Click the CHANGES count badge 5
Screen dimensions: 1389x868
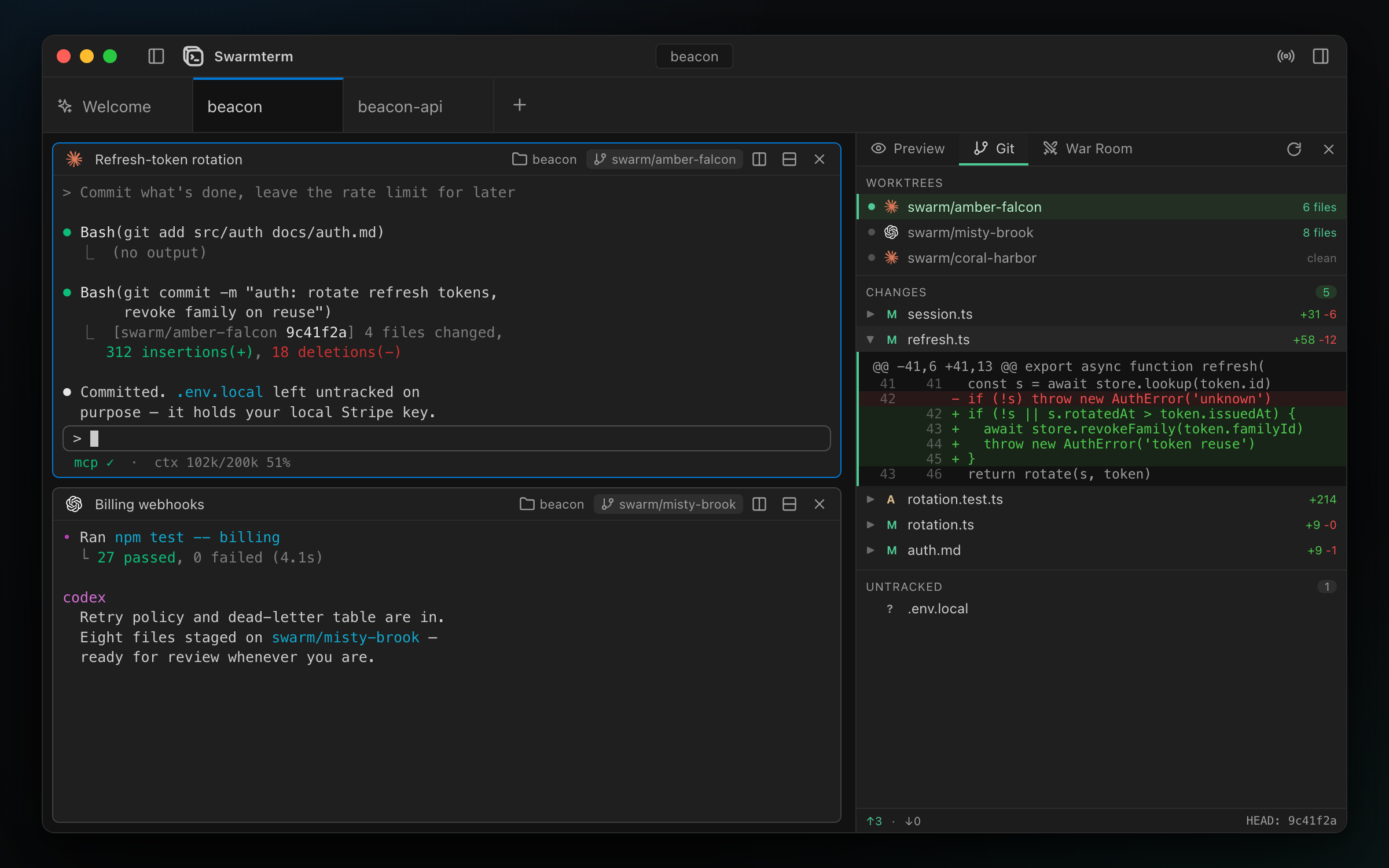coord(1326,292)
